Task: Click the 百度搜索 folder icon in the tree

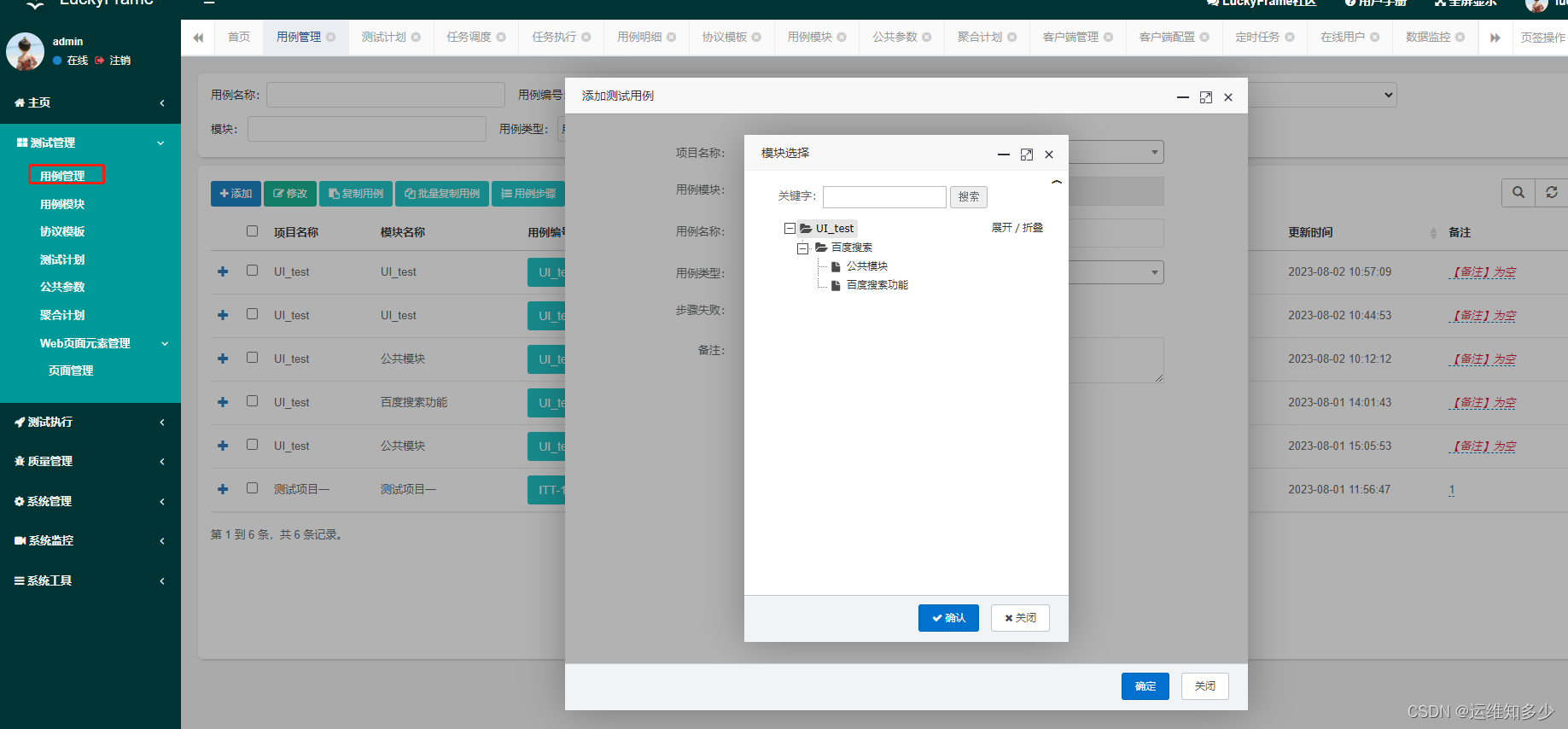Action: click(x=821, y=248)
